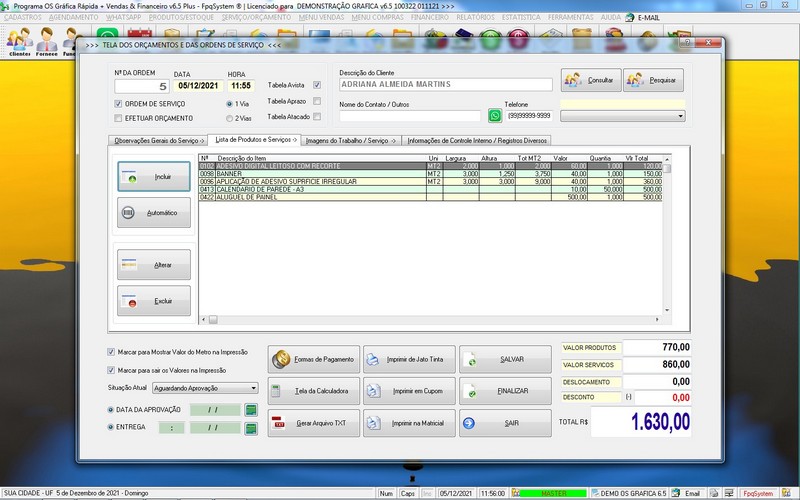
Task: Open the AGENDAMENTO menu
Action: pos(73,17)
